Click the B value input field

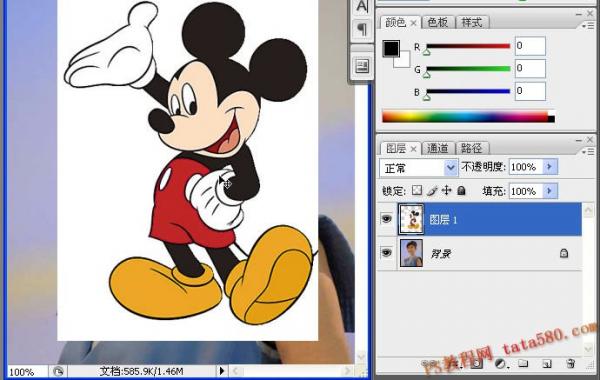click(x=530, y=91)
